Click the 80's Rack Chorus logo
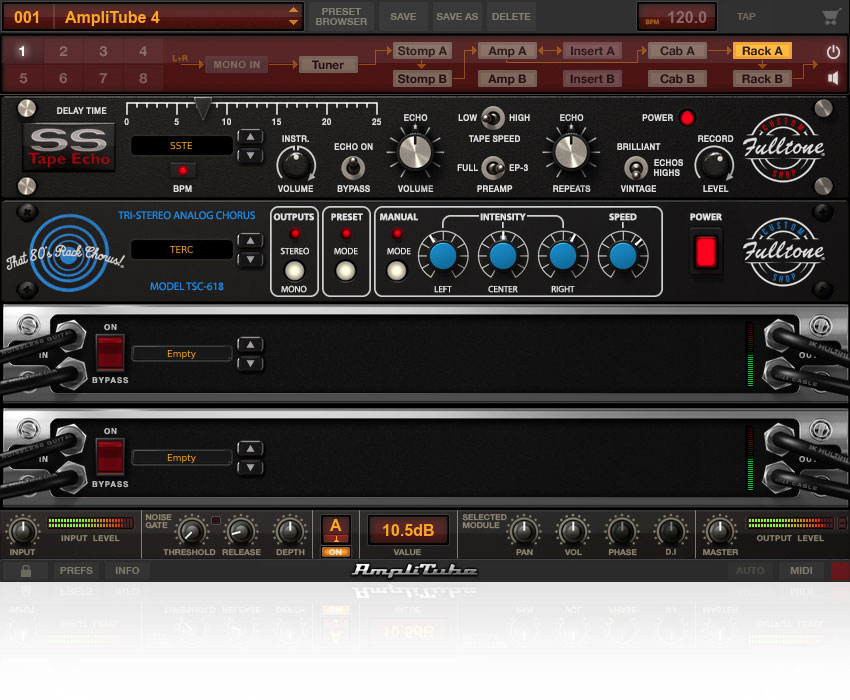 click(67, 253)
